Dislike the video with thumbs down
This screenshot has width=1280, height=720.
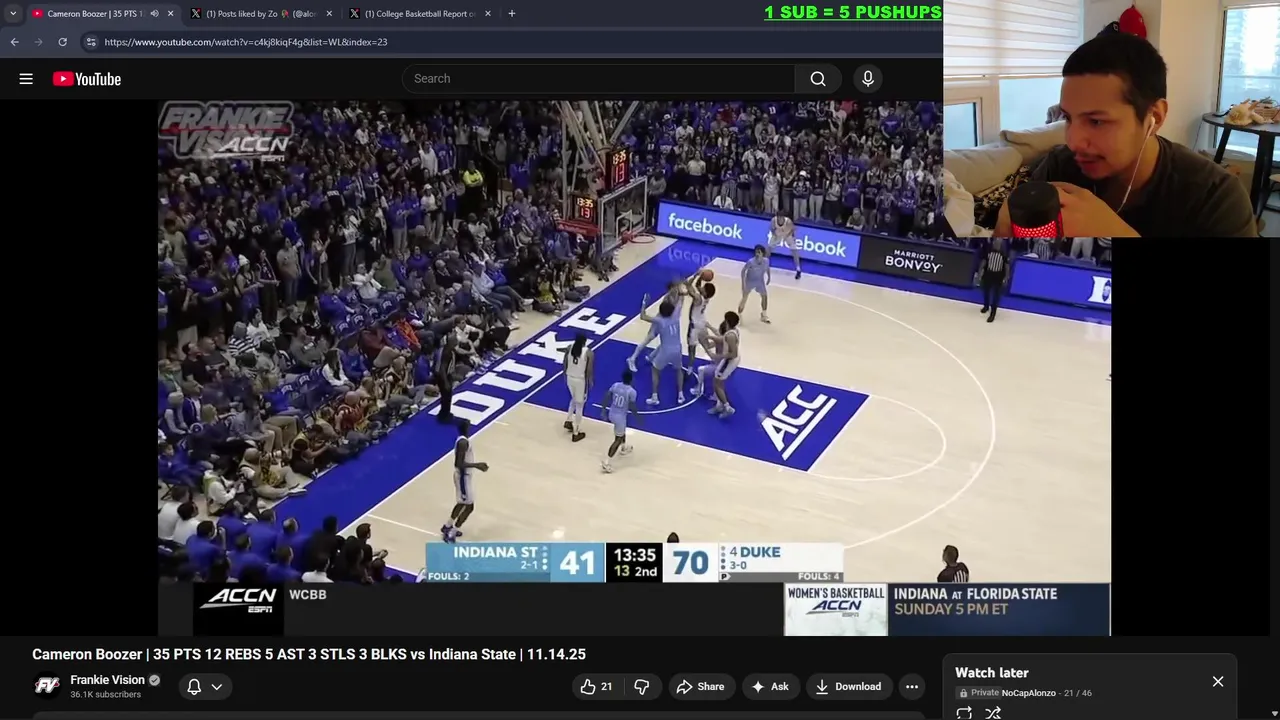point(642,687)
